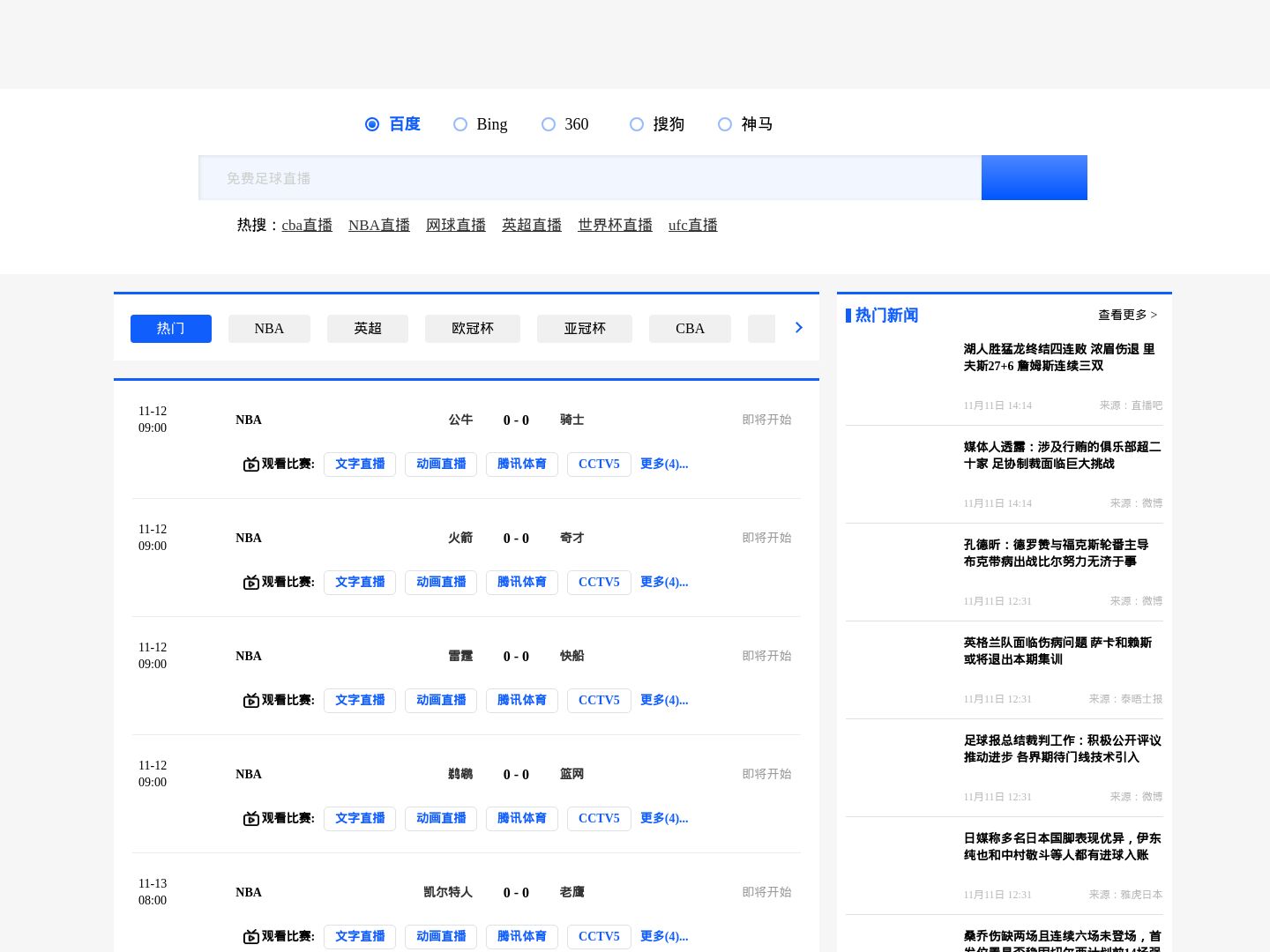Open 文字直播 for 火箭 vs 奇才
The image size is (1270, 952).
point(360,583)
